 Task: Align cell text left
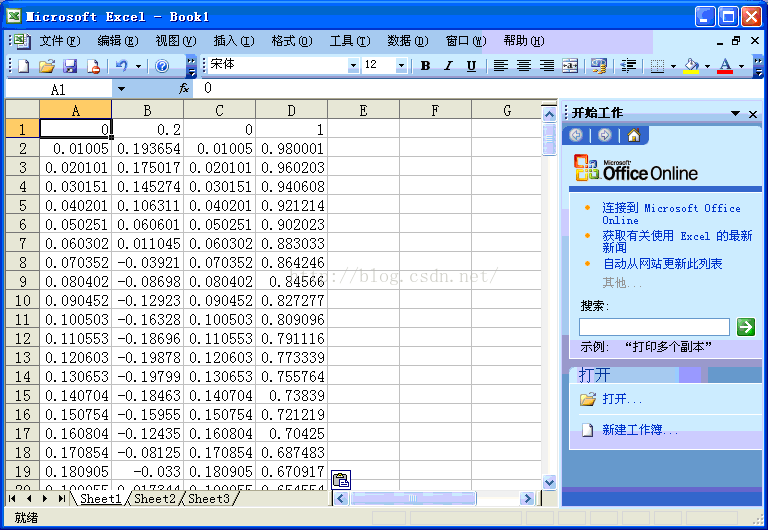click(x=501, y=66)
